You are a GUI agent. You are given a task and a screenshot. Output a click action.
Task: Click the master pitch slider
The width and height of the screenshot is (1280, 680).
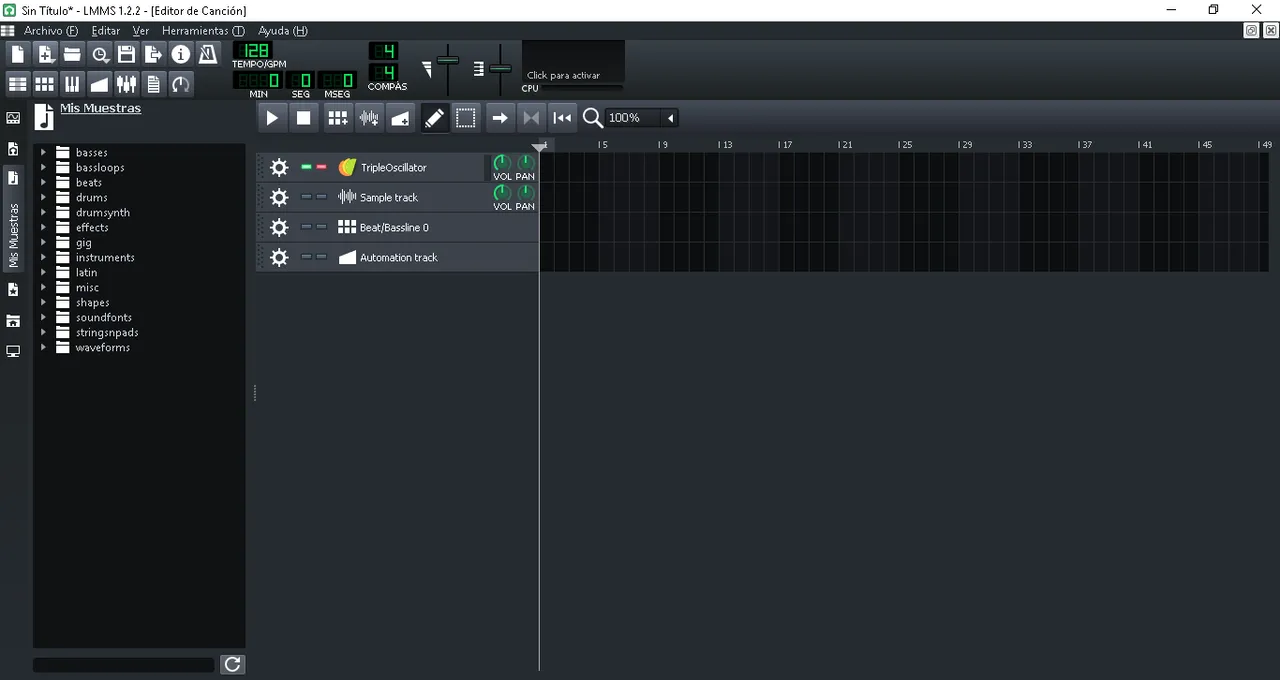(500, 69)
